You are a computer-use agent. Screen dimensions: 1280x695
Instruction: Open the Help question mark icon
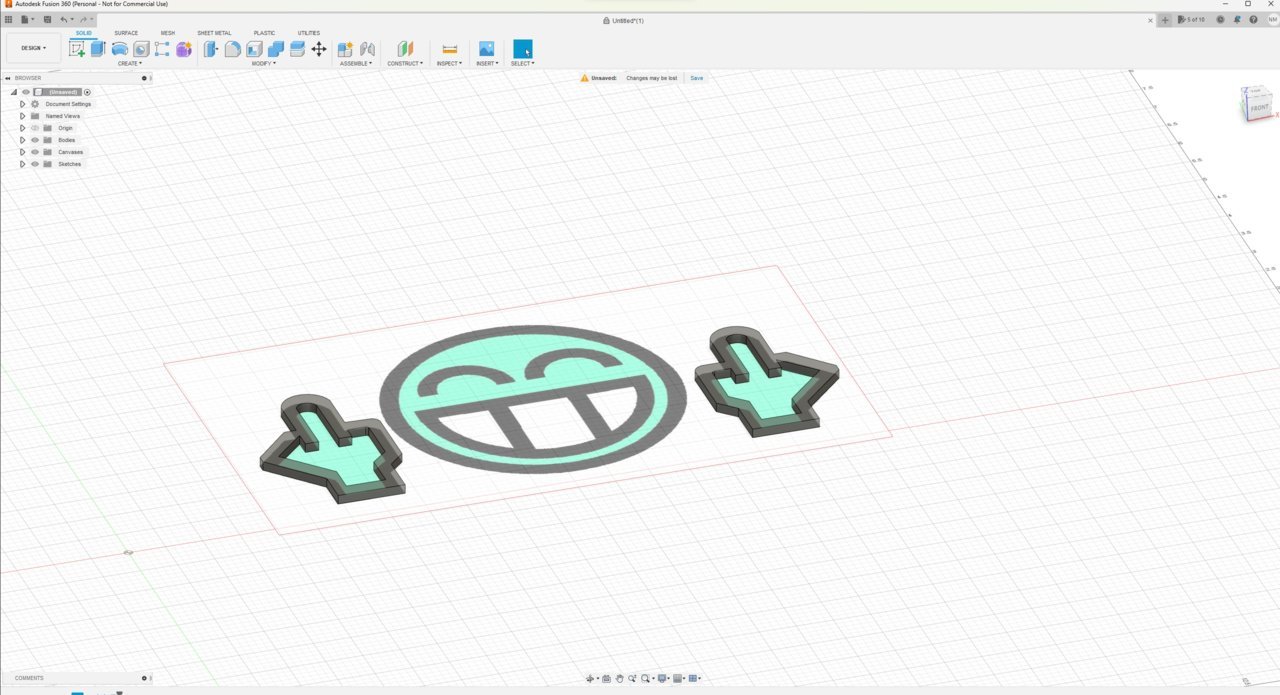tap(1253, 19)
